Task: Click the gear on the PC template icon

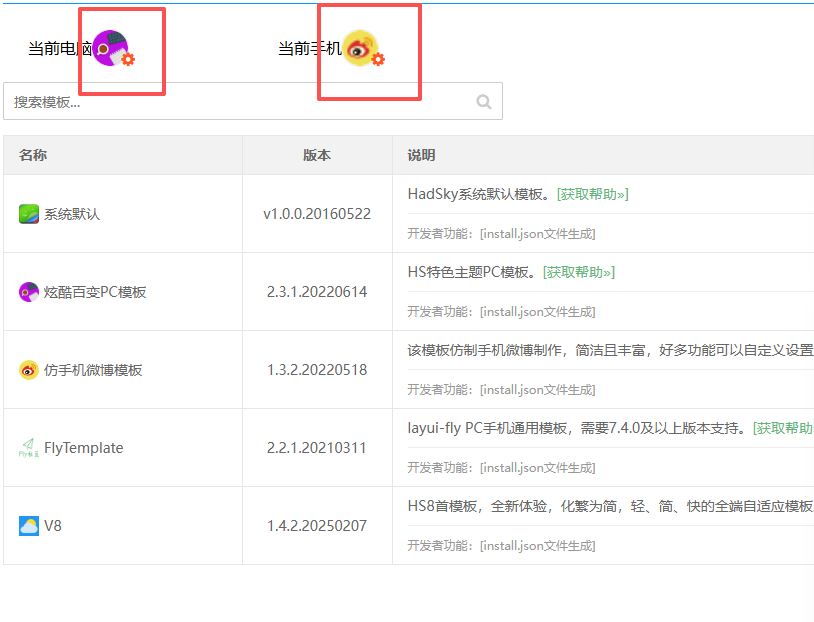Action: pos(130,60)
